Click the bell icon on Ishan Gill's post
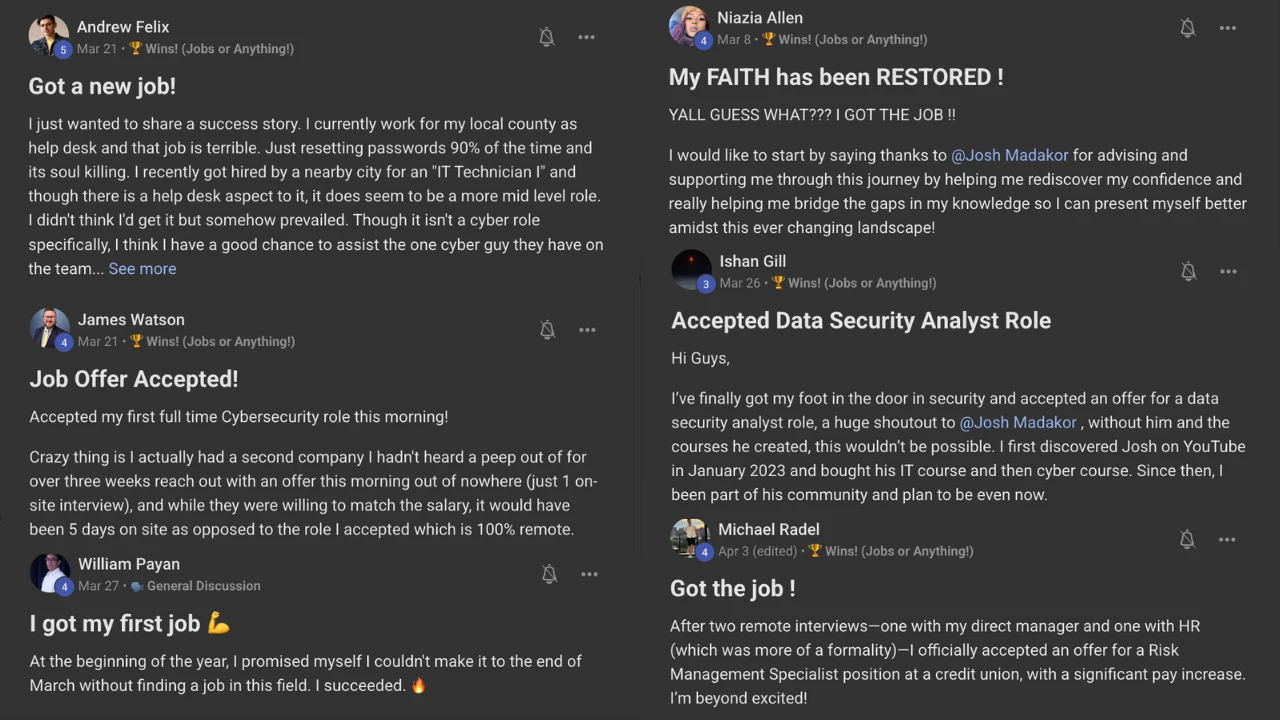 tap(1188, 271)
